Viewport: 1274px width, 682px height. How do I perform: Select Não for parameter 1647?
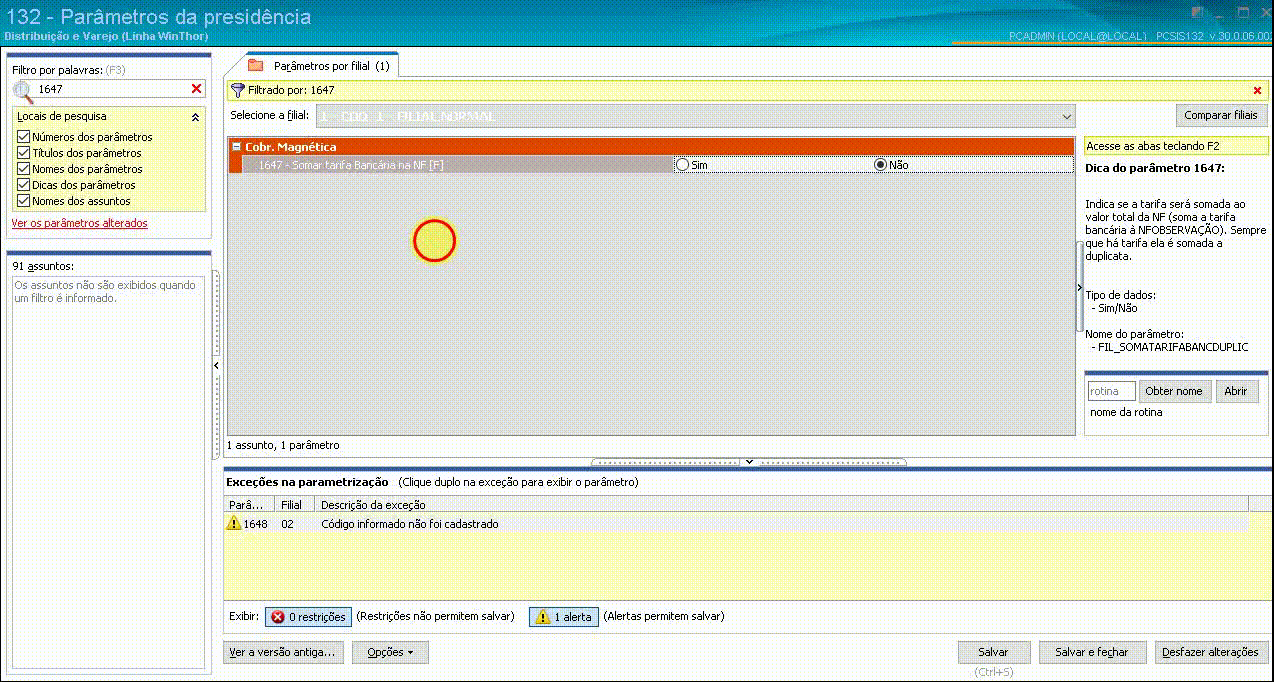coord(880,165)
